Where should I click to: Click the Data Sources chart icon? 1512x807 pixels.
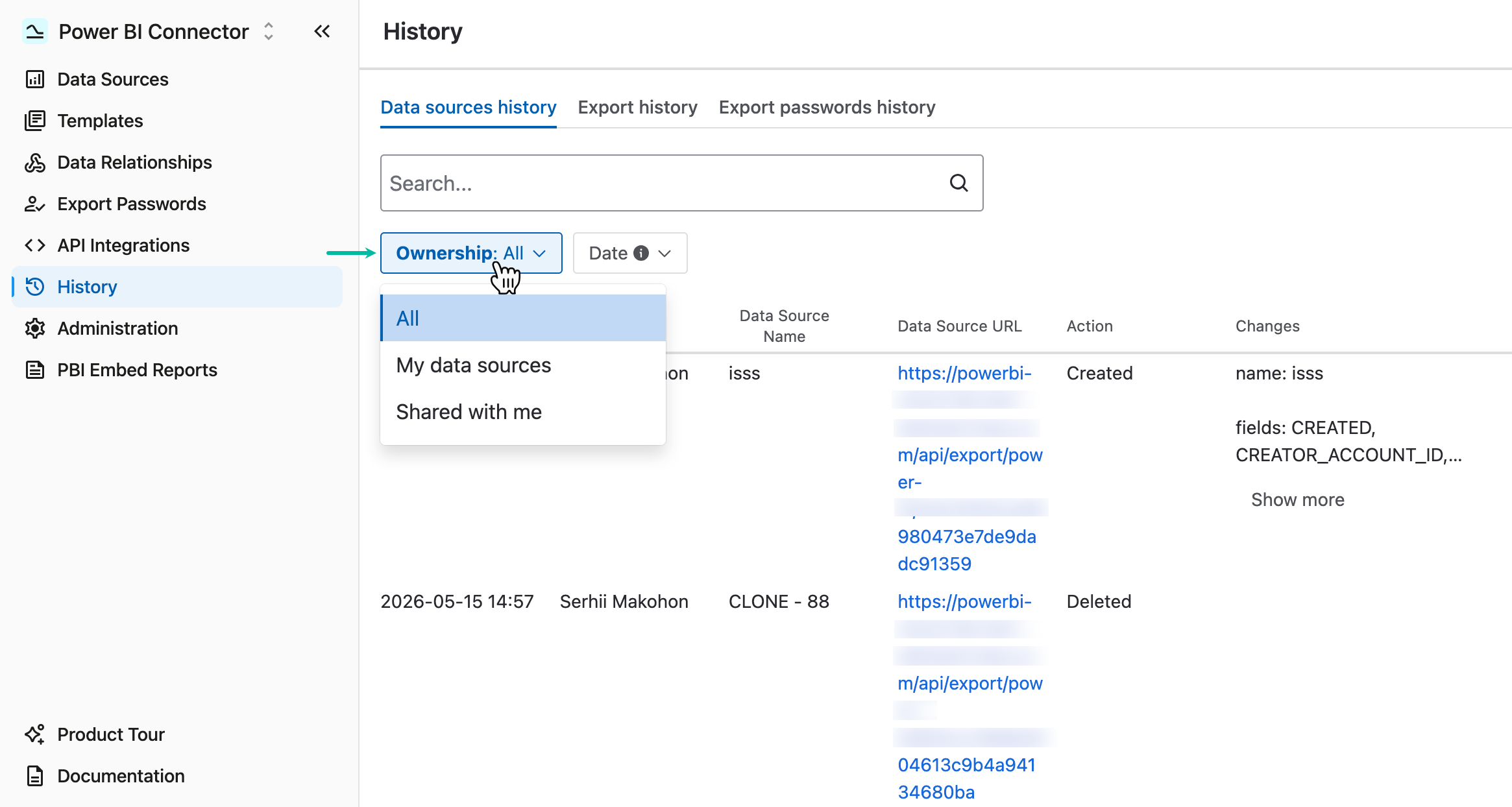35,79
